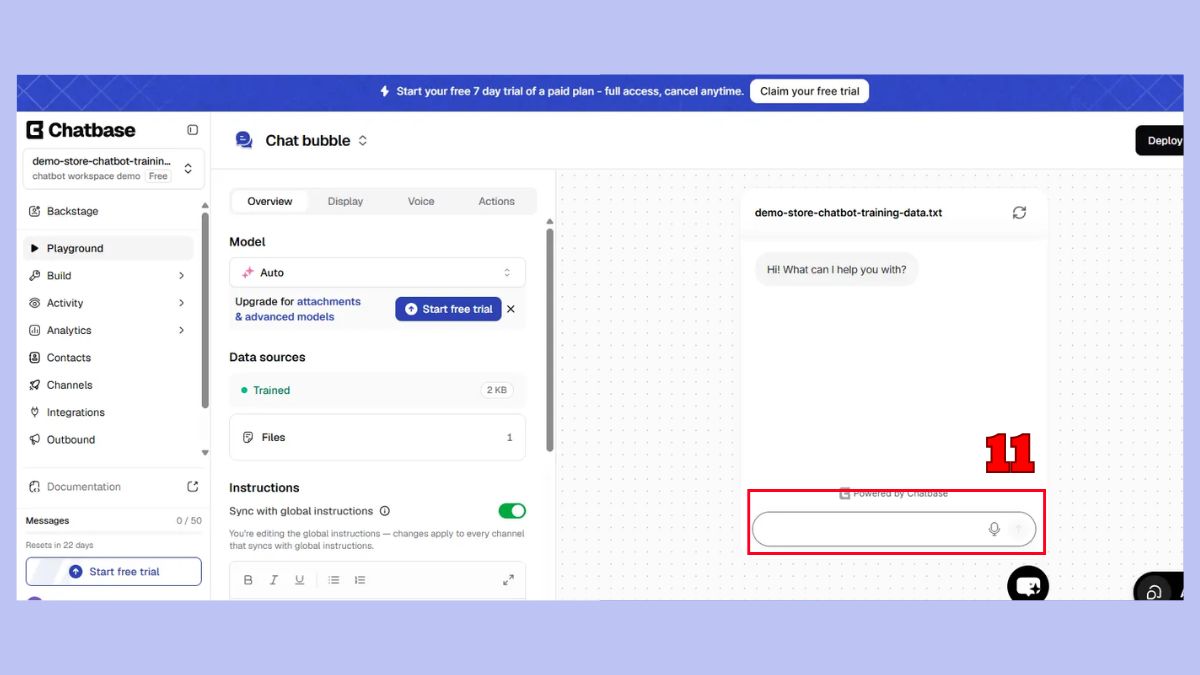The width and height of the screenshot is (1200, 675).
Task: Refresh the chat preview conversation
Action: click(1019, 213)
